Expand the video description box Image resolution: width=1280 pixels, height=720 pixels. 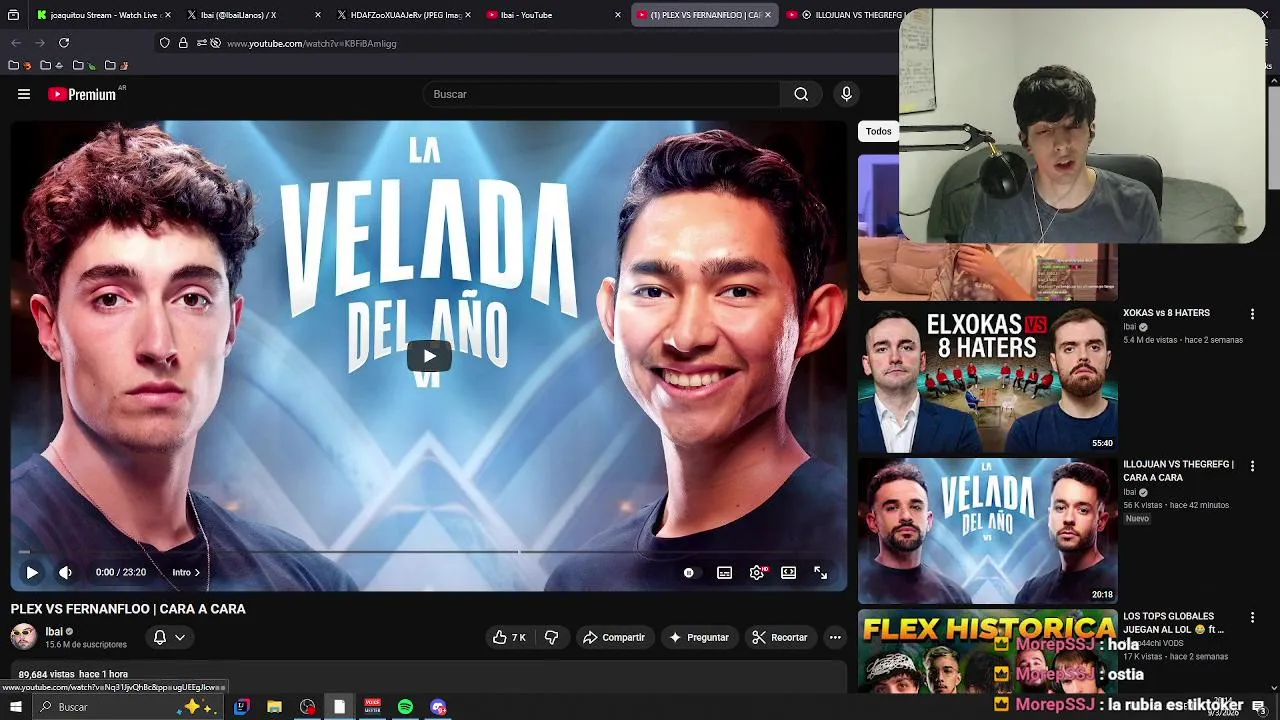[x=429, y=675]
